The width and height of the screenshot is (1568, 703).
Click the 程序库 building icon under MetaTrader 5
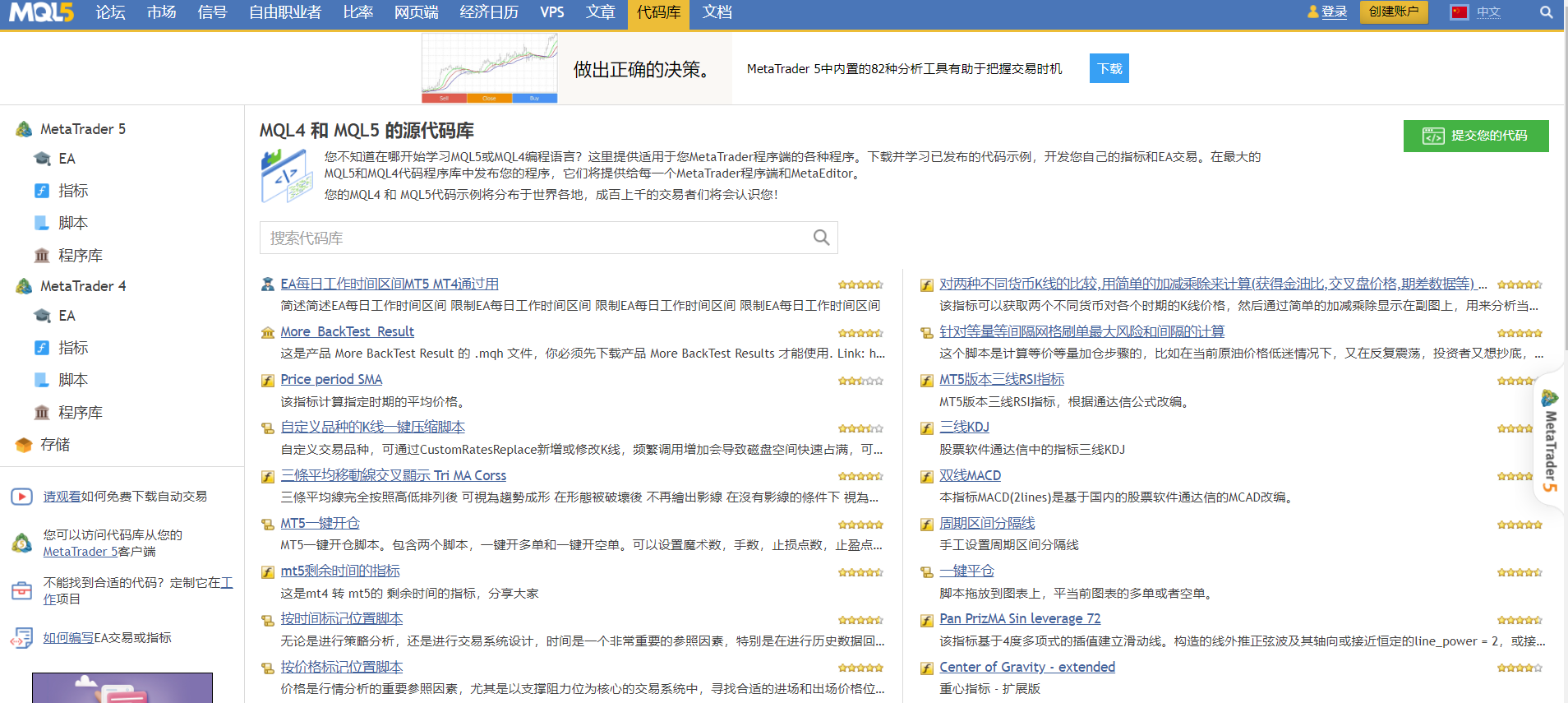click(x=42, y=256)
